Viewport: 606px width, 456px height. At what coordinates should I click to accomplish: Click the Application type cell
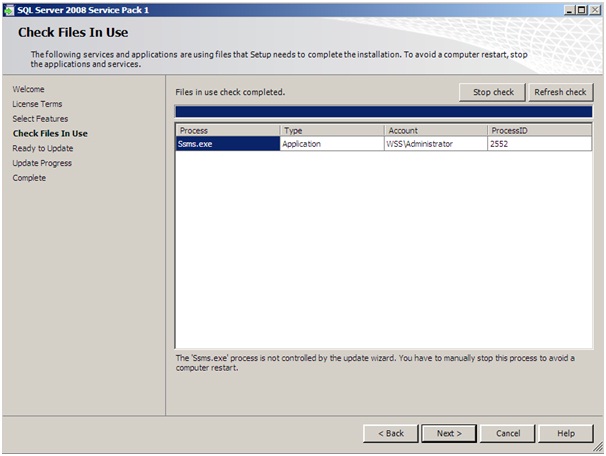point(332,144)
